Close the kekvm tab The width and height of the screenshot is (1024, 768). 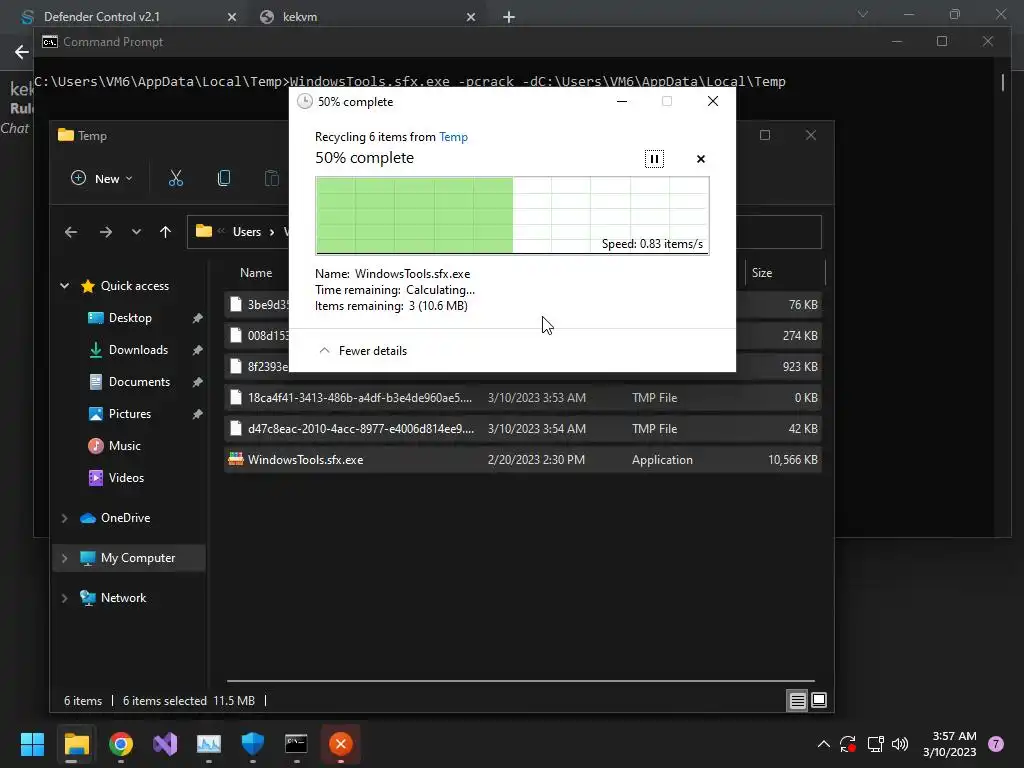click(x=471, y=17)
